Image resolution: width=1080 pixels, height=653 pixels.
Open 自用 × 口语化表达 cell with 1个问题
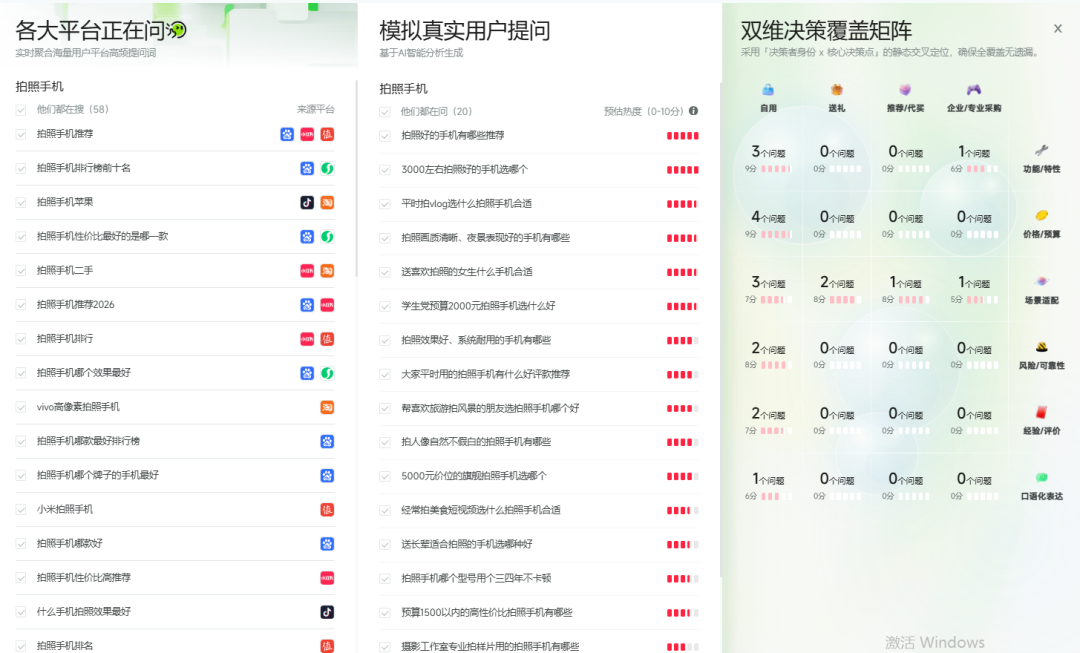click(768, 486)
